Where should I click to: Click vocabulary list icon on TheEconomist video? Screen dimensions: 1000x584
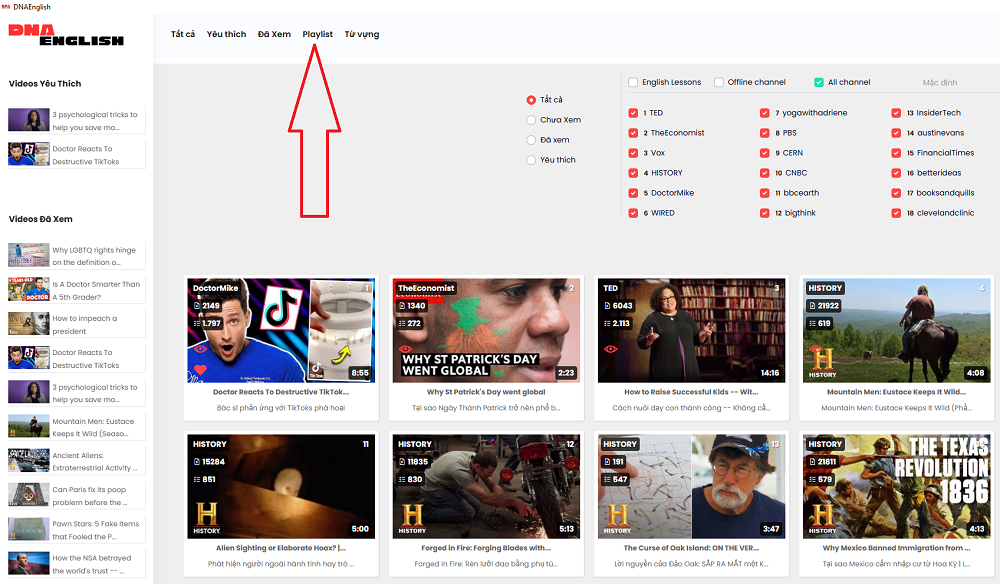(402, 324)
